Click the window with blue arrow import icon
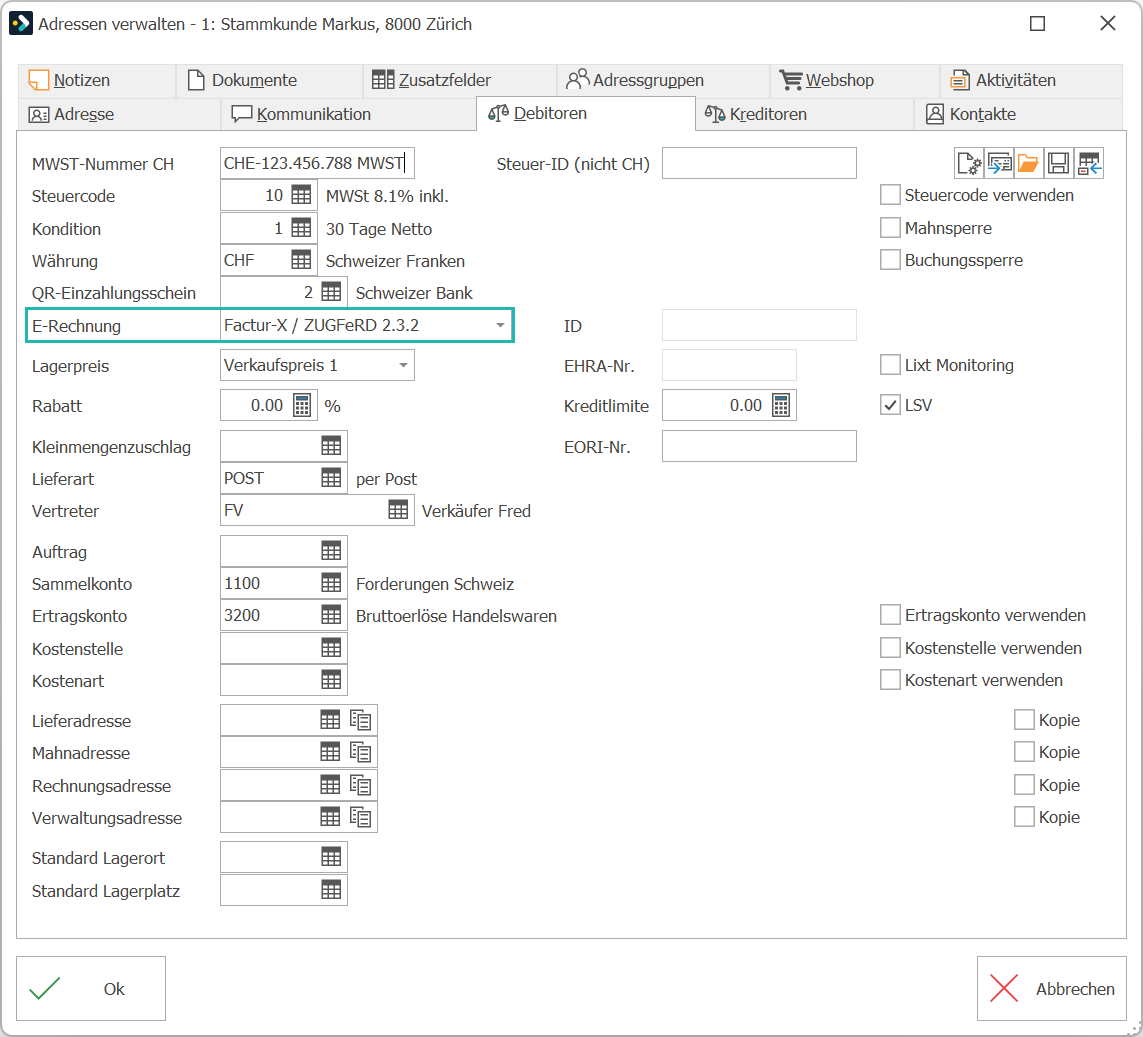The height and width of the screenshot is (1037, 1143). (x=999, y=163)
